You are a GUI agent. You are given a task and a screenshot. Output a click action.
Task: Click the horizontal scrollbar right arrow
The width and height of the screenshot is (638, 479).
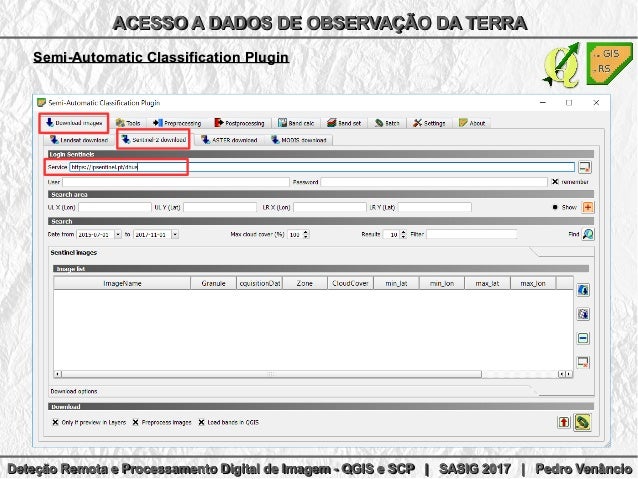tap(568, 374)
